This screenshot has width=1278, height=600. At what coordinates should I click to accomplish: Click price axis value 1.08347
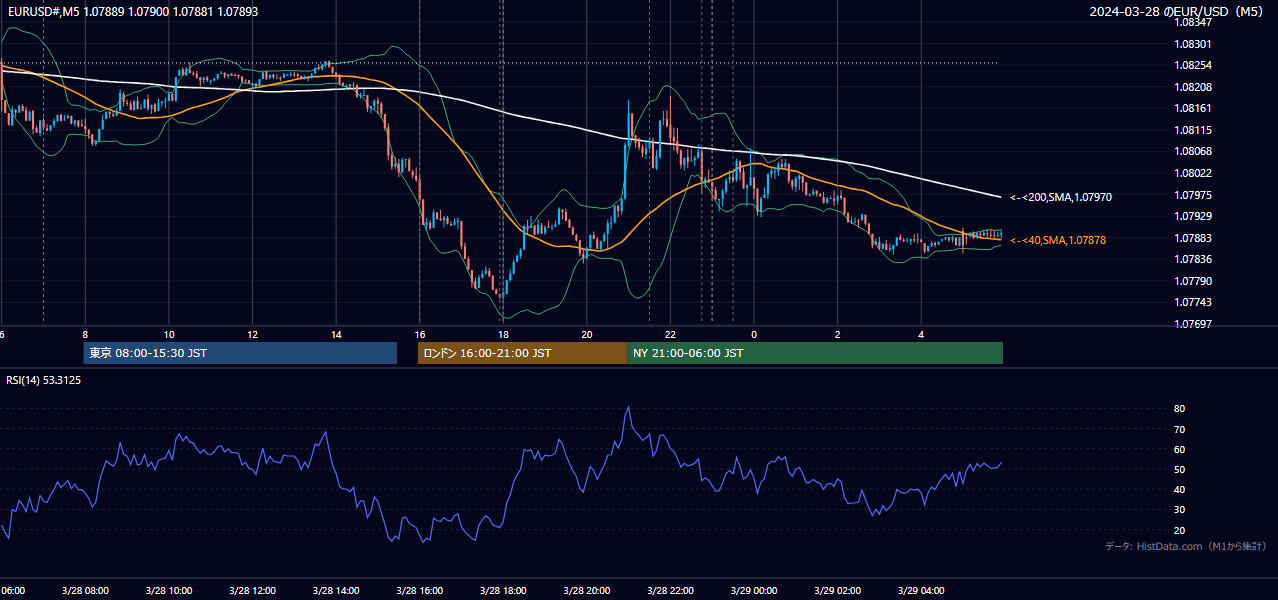[x=1193, y=22]
